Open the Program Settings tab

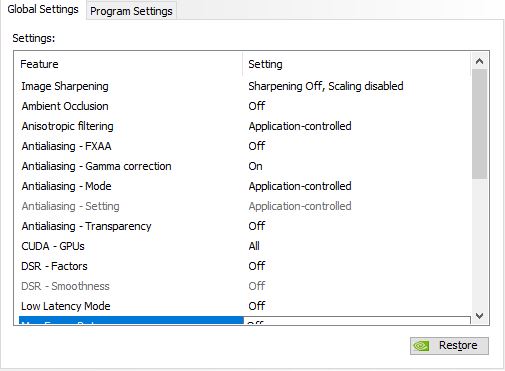131,11
